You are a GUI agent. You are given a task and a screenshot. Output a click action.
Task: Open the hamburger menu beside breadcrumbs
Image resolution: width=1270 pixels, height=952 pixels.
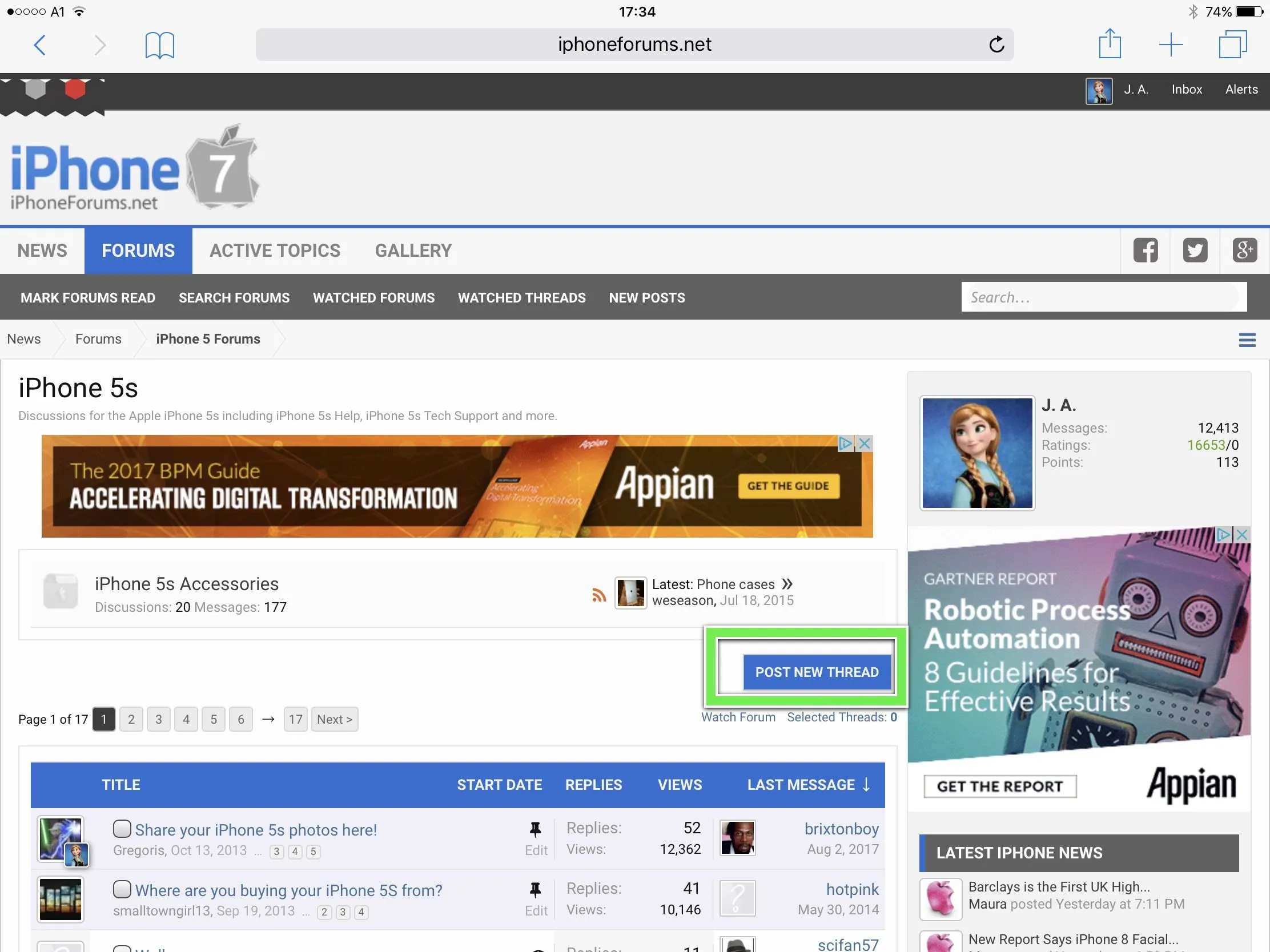tap(1247, 340)
